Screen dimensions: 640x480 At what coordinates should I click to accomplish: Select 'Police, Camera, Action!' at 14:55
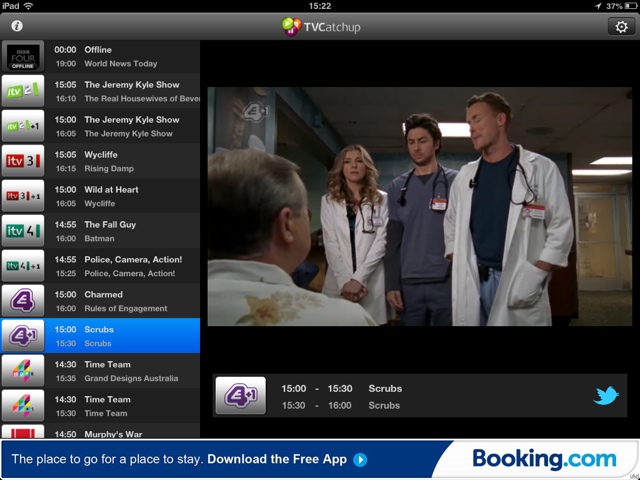coord(133,260)
